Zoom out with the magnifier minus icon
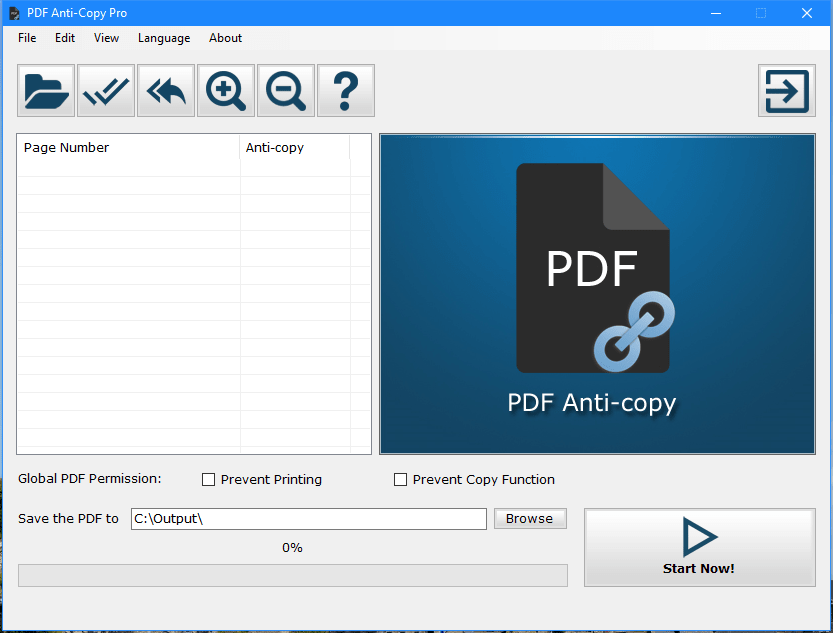Image resolution: width=833 pixels, height=633 pixels. click(286, 91)
